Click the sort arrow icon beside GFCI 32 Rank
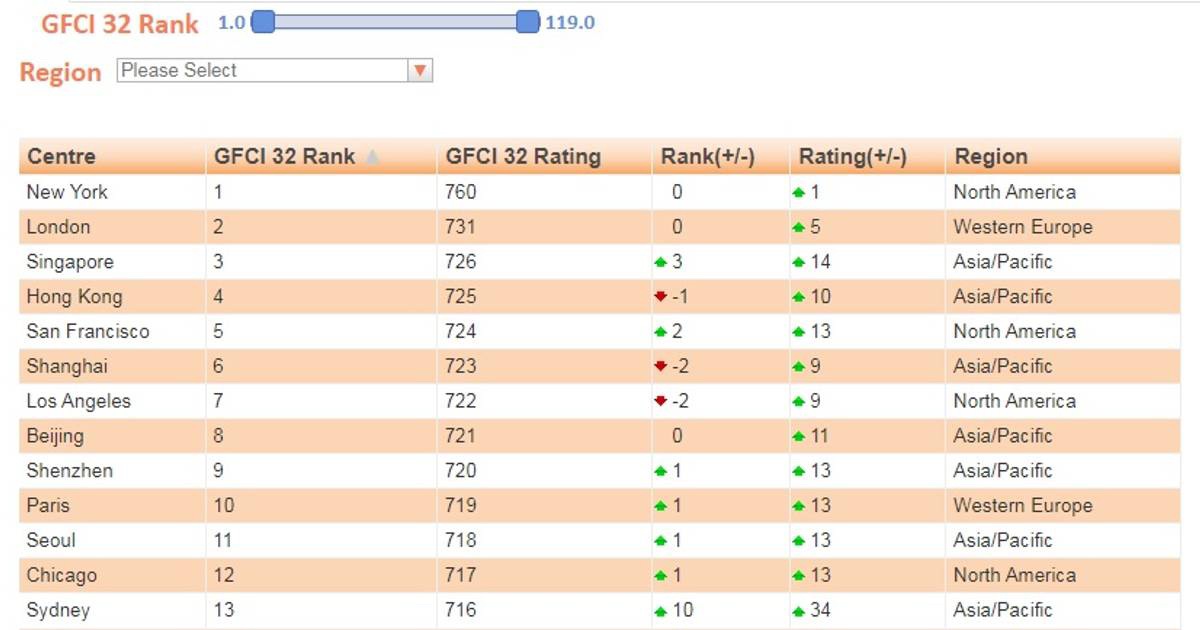Viewport: 1200px width, 630px height. tap(372, 157)
